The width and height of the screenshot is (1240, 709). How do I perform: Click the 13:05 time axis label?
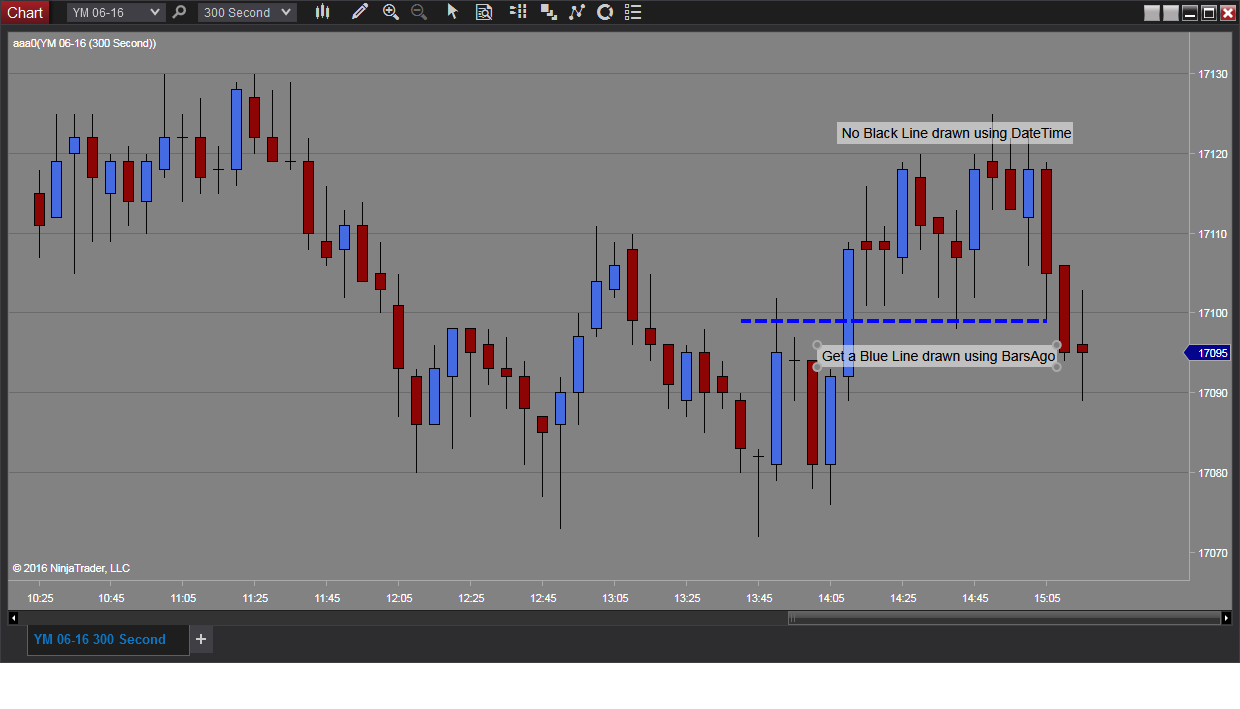tap(615, 598)
